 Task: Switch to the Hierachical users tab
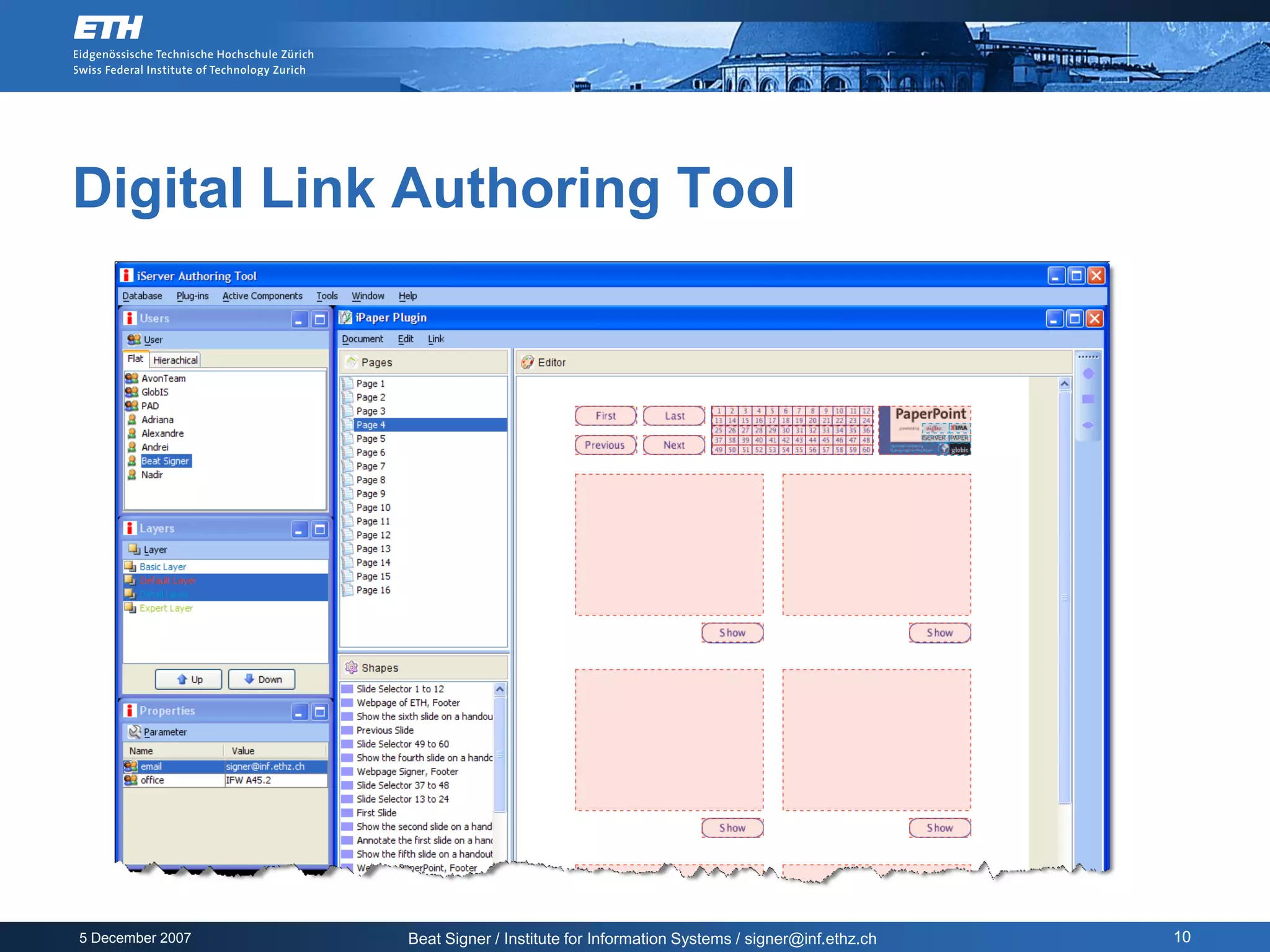coord(175,360)
